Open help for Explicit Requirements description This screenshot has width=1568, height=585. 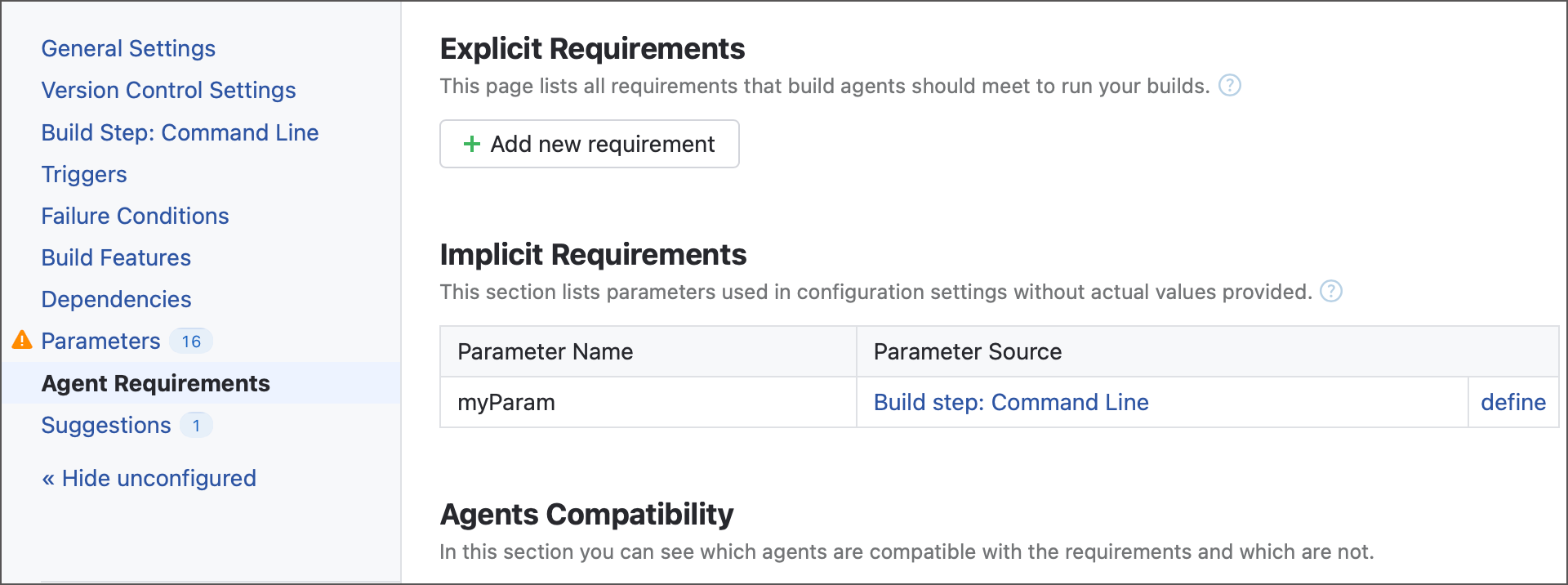point(1231,85)
